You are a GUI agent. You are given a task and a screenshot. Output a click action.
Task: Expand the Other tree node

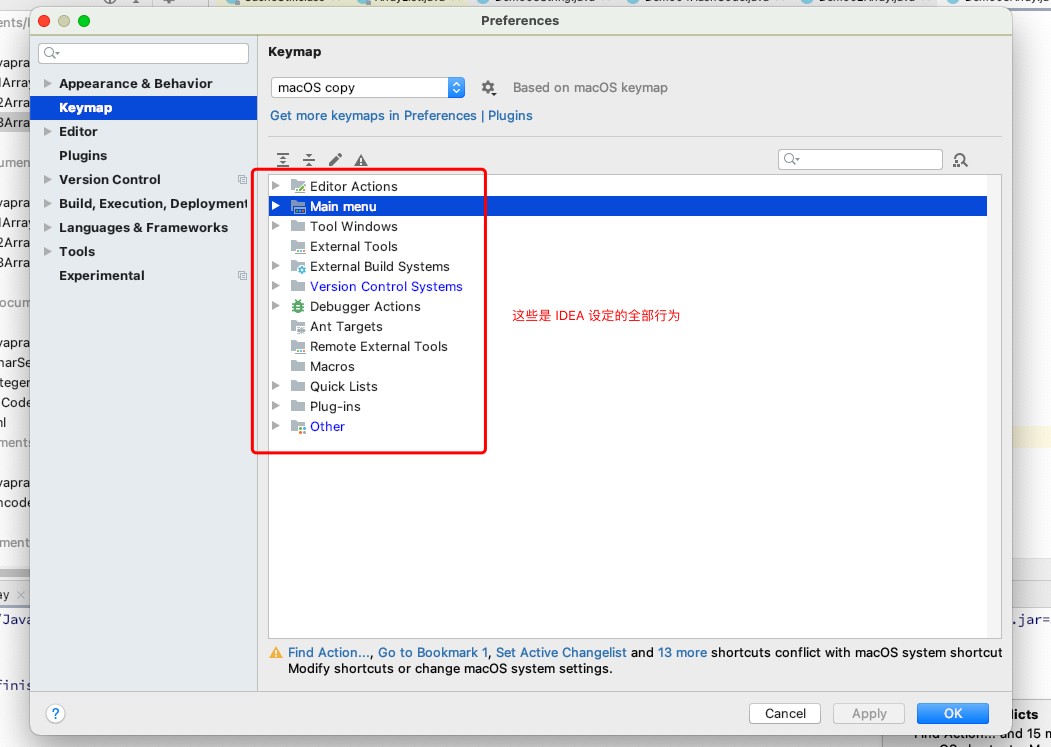coord(275,426)
